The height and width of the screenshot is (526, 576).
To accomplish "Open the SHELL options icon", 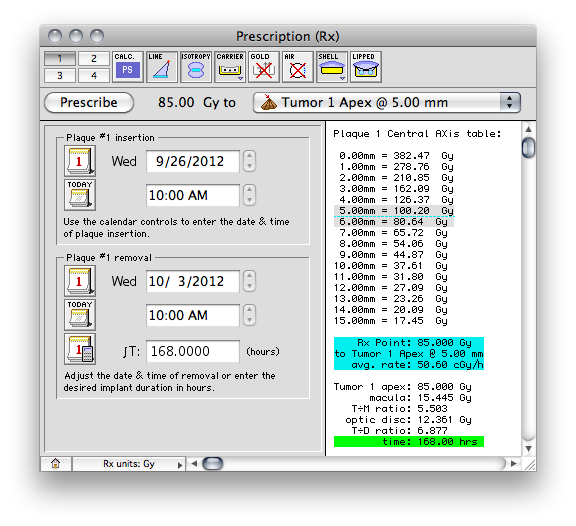I will click(331, 66).
